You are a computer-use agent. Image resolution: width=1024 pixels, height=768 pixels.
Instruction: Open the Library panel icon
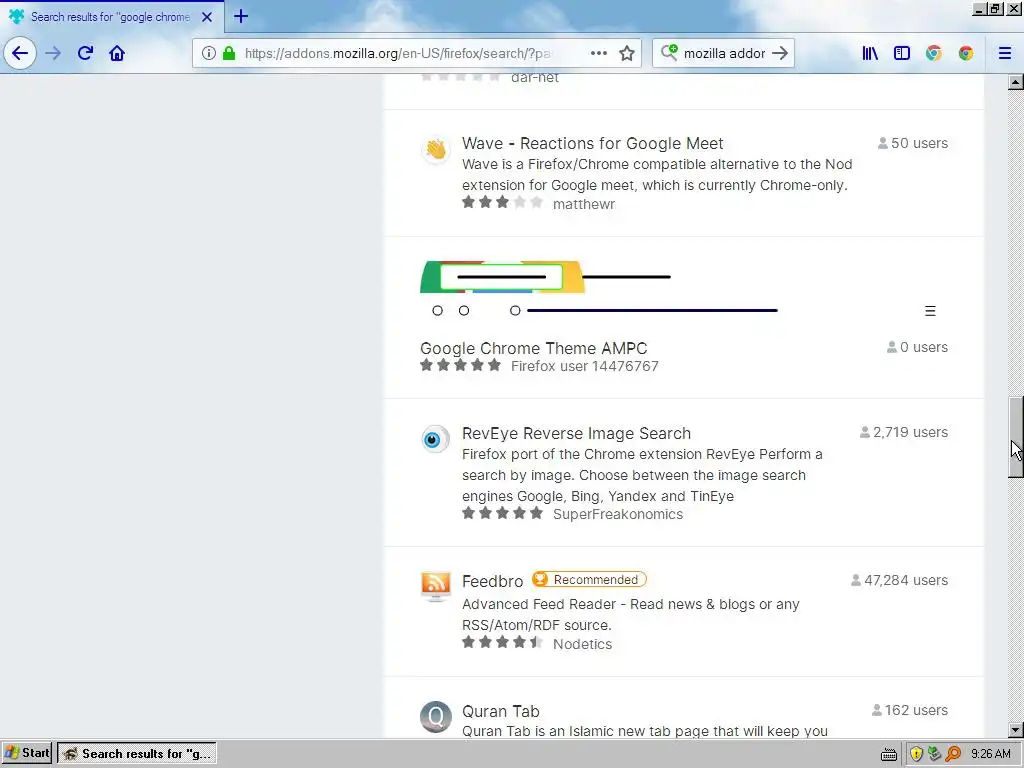pos(870,53)
